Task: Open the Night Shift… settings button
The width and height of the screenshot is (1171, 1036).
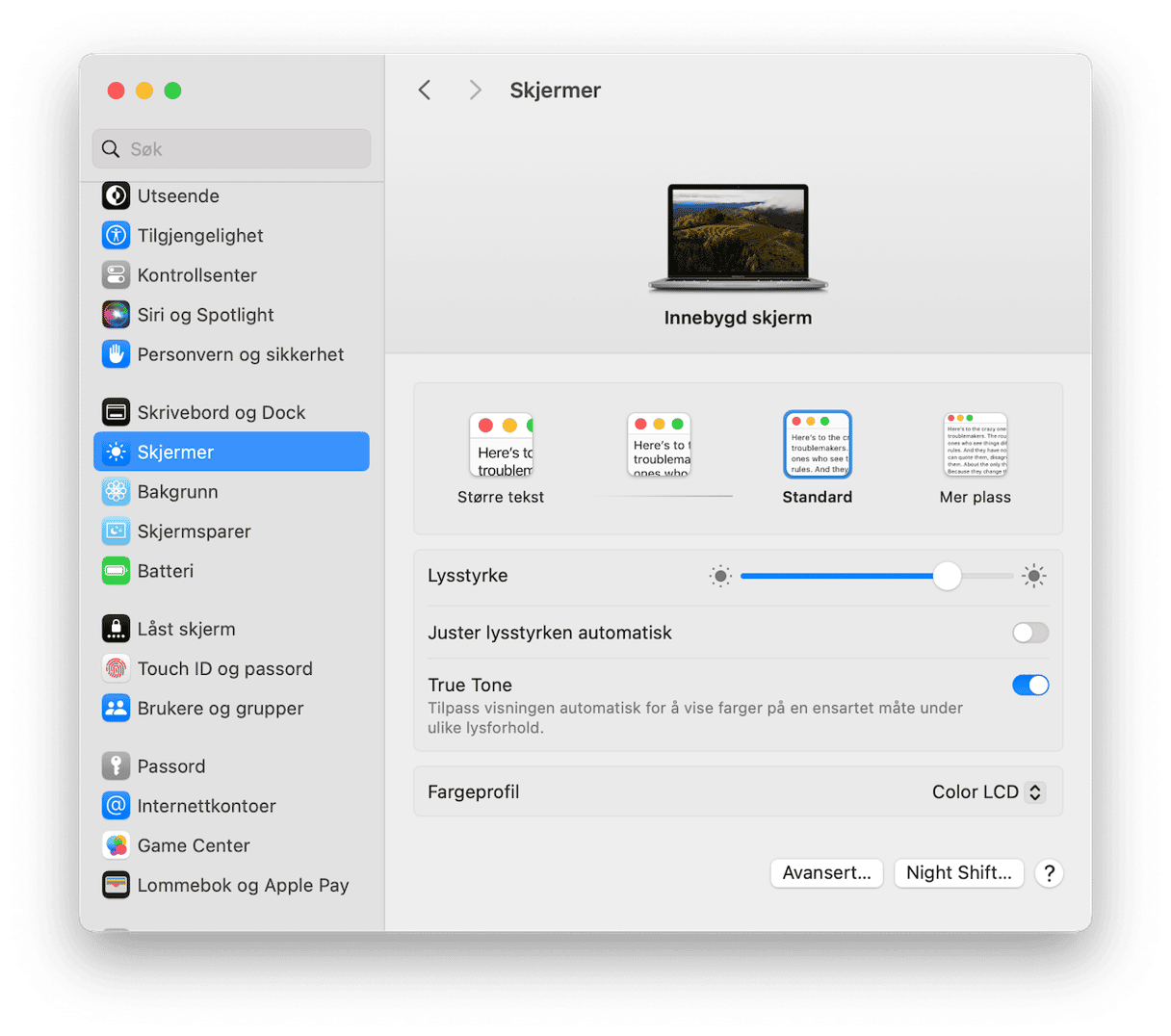Action: [x=959, y=873]
